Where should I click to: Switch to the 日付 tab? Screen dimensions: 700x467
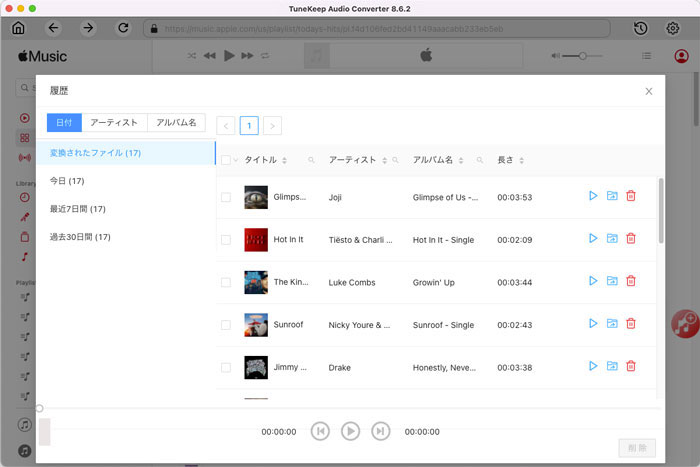click(x=64, y=122)
